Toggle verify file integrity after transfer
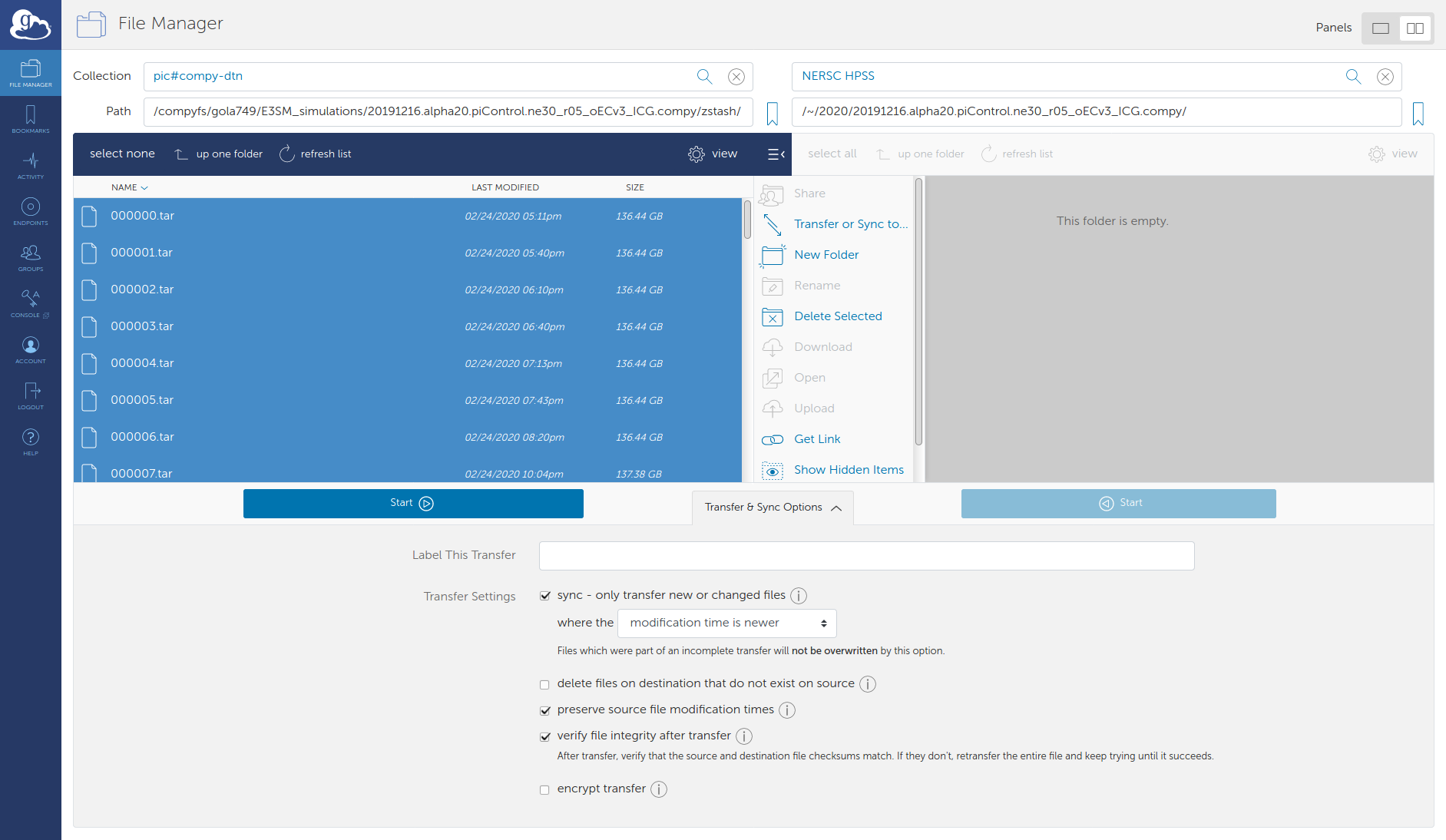 [545, 736]
